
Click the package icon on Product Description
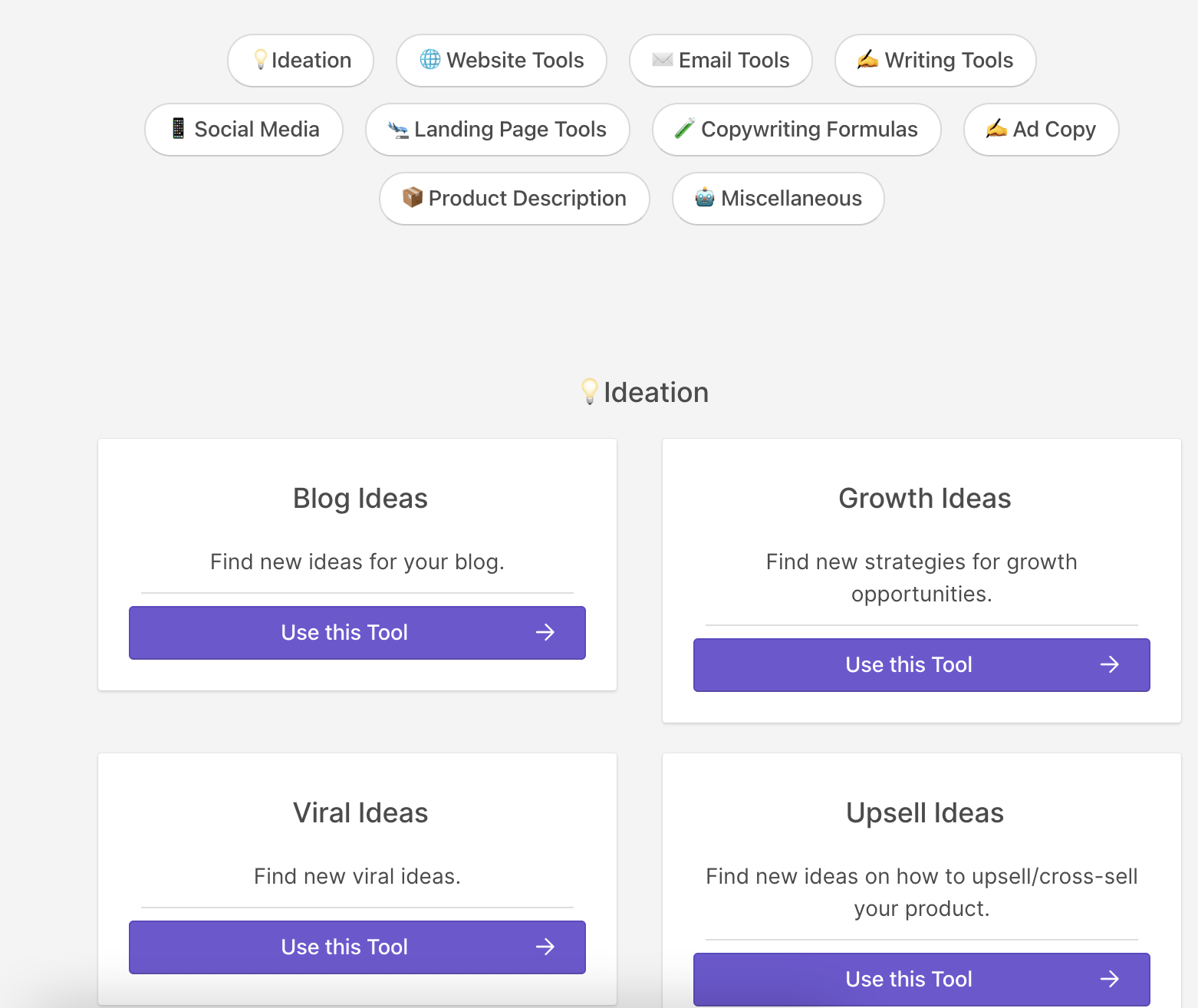click(413, 198)
